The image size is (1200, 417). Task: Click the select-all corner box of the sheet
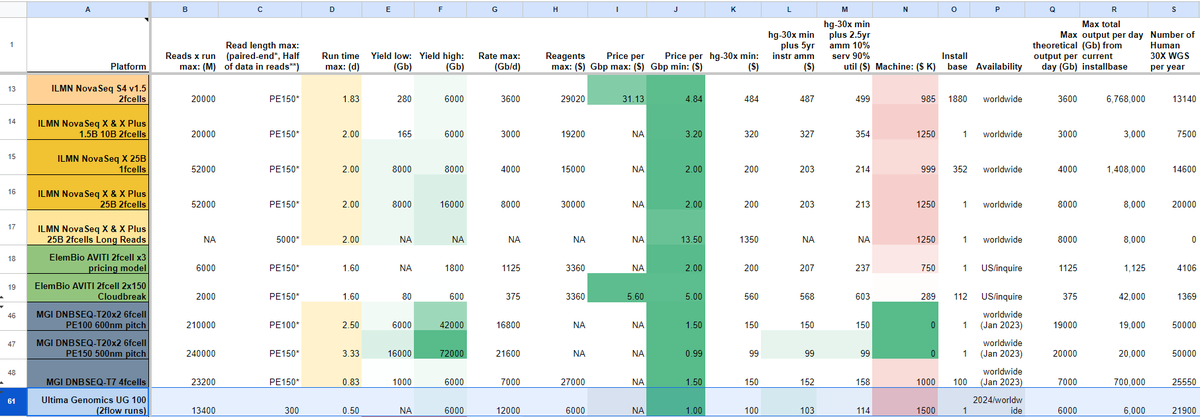tap(12, 8)
